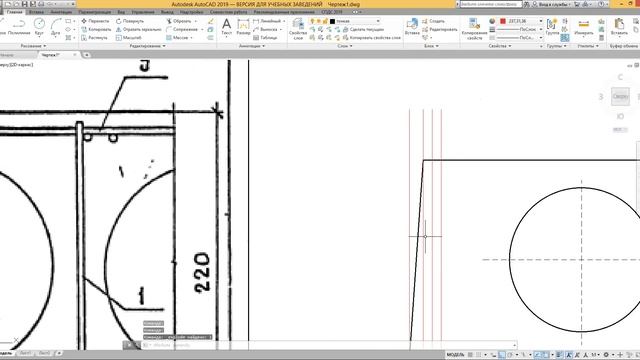Viewport: 640px width, 360px height.
Task: Toggle snap mode in status bar
Action: click(479, 355)
